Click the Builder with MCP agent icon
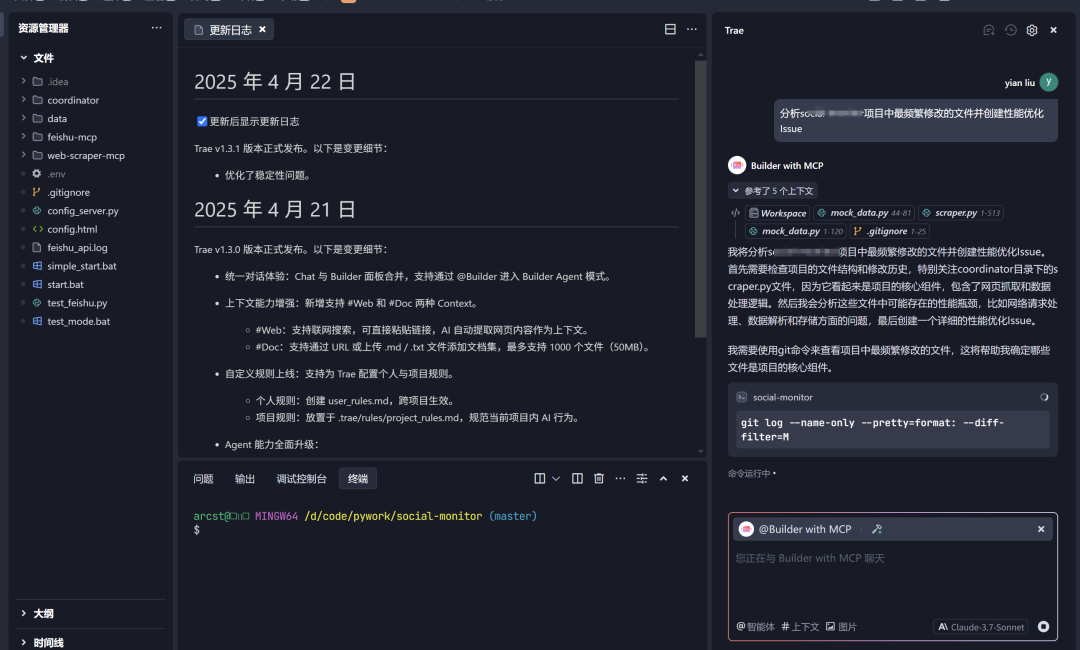1080x650 pixels. pyautogui.click(x=737, y=165)
